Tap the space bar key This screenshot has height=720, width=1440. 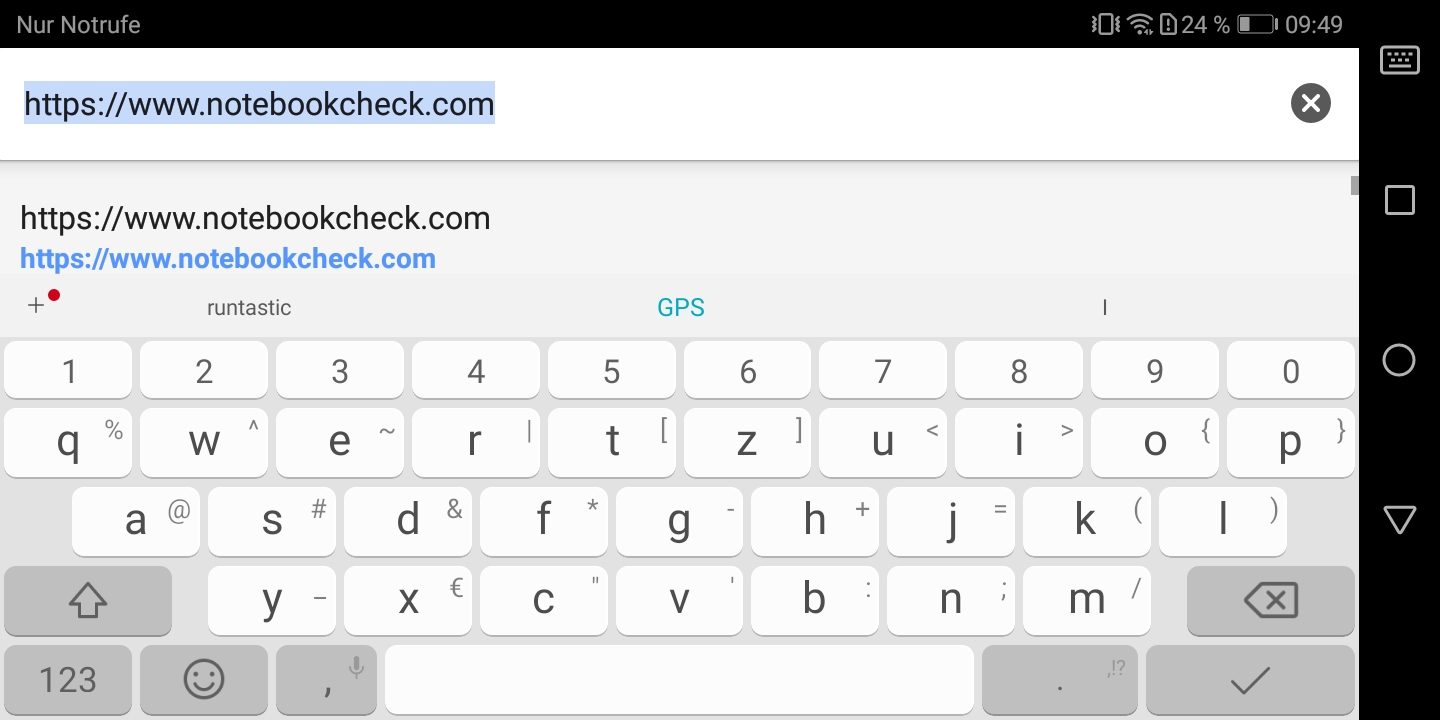[679, 680]
